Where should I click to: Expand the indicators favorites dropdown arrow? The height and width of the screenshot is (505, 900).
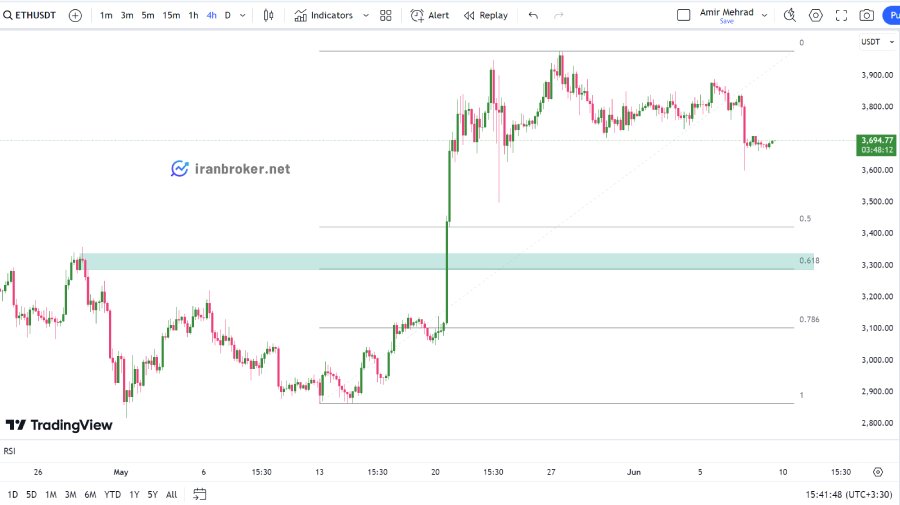pos(366,15)
